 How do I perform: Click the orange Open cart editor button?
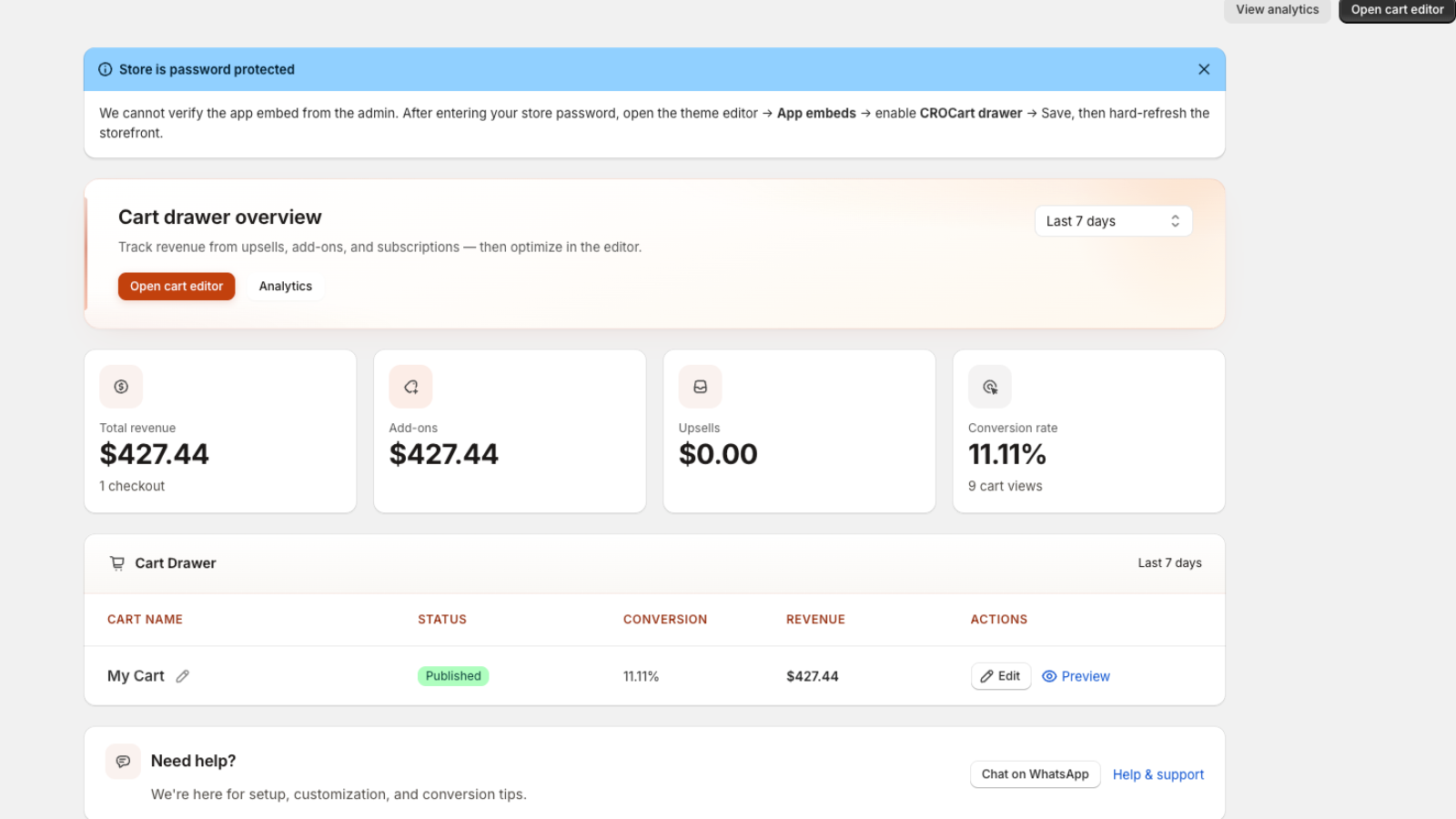point(177,286)
